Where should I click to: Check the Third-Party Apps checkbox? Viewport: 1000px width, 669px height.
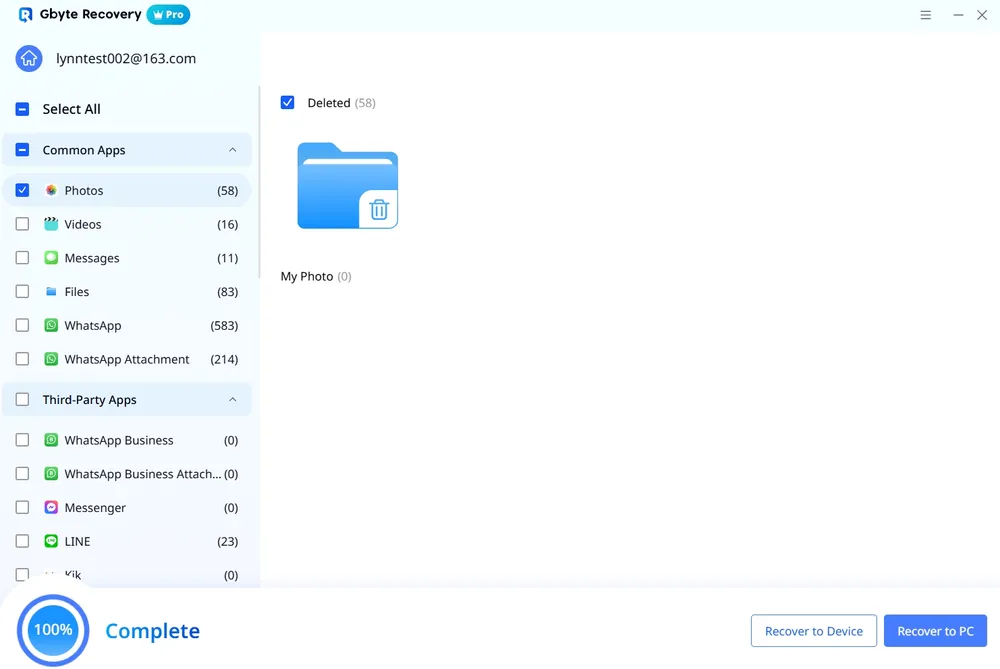22,400
